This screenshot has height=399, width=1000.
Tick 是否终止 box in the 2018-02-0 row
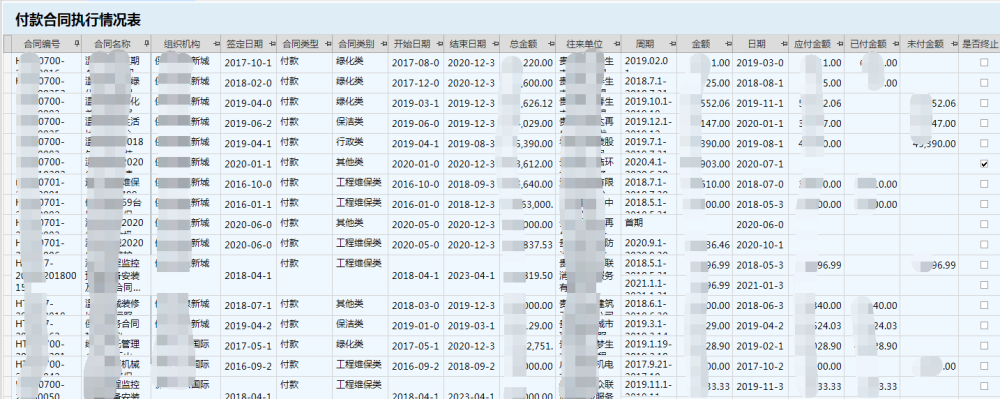[x=985, y=83]
